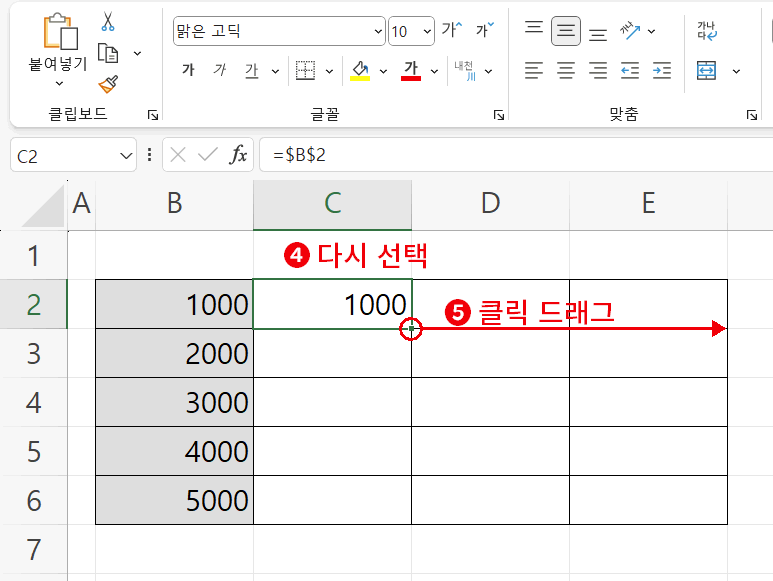The image size is (773, 581).
Task: Click the formula bar options dots
Action: pyautogui.click(x=149, y=155)
